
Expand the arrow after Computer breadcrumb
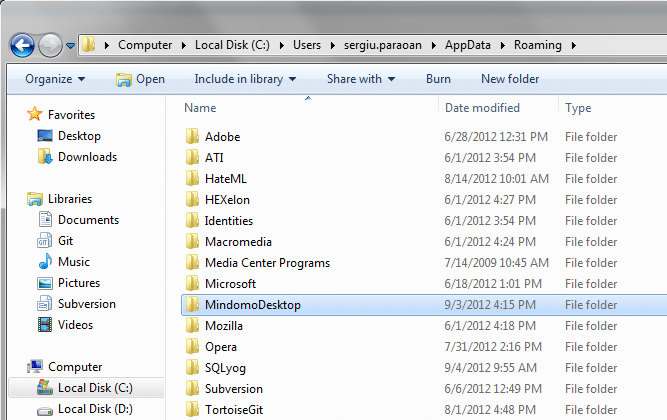(x=184, y=45)
